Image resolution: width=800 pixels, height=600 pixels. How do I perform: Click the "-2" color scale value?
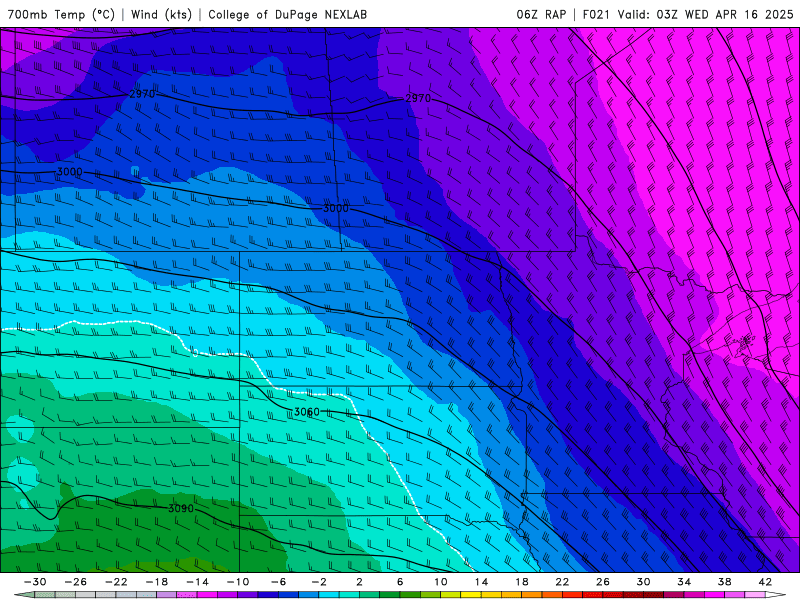[319, 582]
